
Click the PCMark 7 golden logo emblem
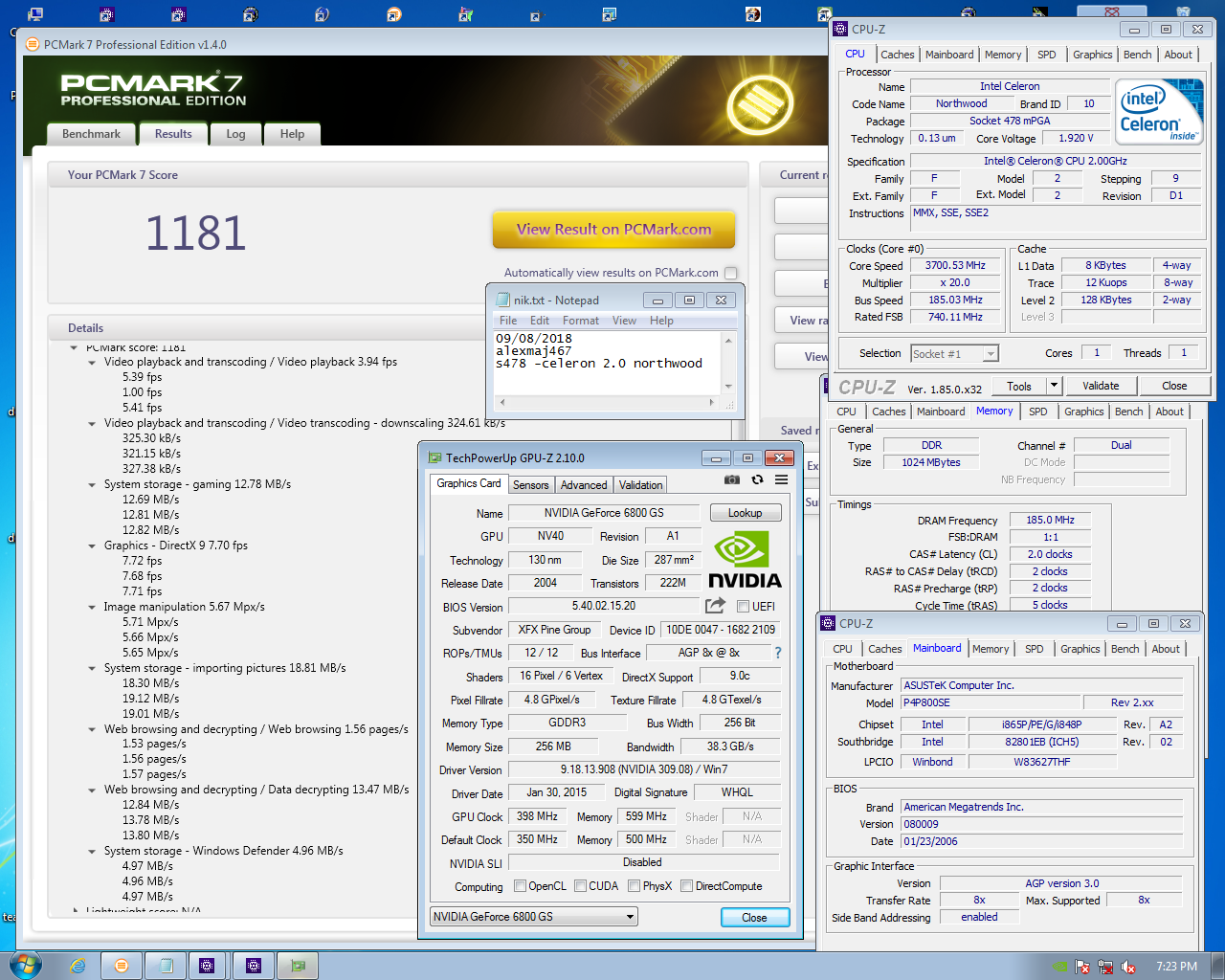tap(761, 105)
